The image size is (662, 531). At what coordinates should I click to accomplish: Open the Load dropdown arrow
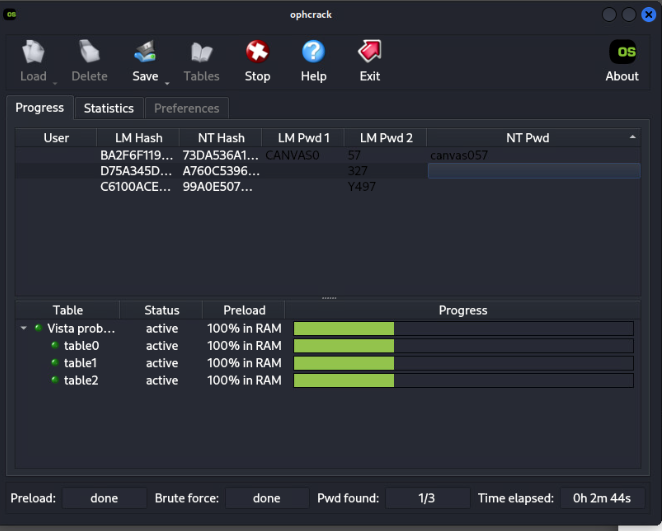click(x=54, y=82)
